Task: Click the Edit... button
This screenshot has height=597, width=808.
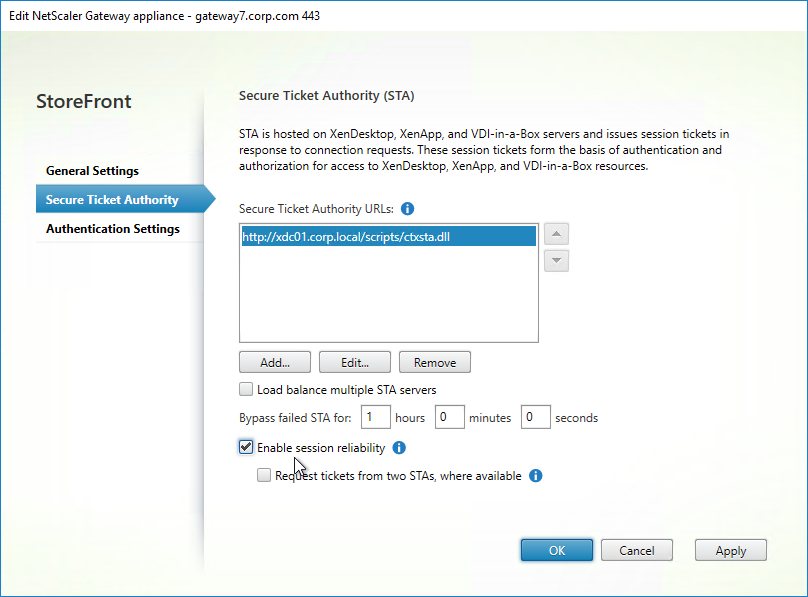Action: pos(355,362)
